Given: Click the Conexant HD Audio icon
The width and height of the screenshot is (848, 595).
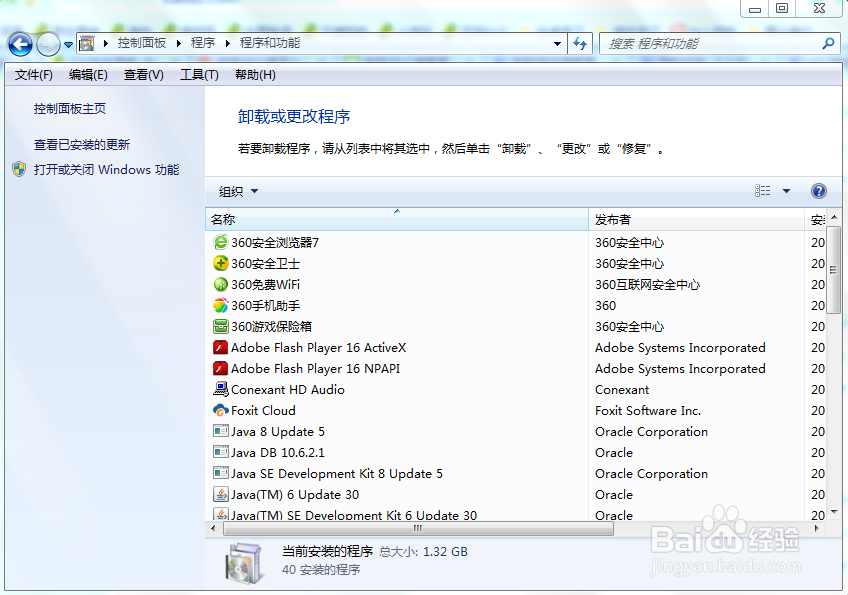Looking at the screenshot, I should click(x=221, y=389).
